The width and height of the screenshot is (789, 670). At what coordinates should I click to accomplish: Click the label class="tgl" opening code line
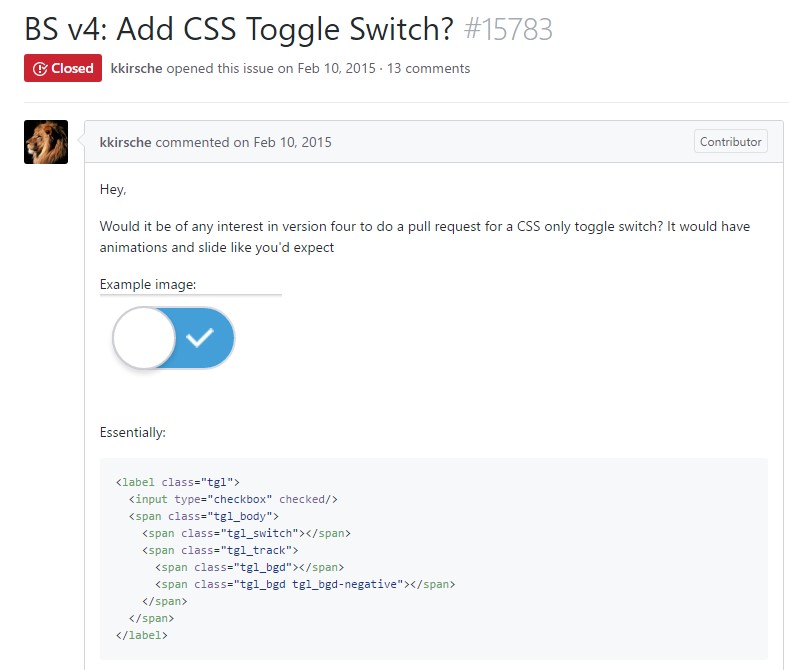click(177, 482)
